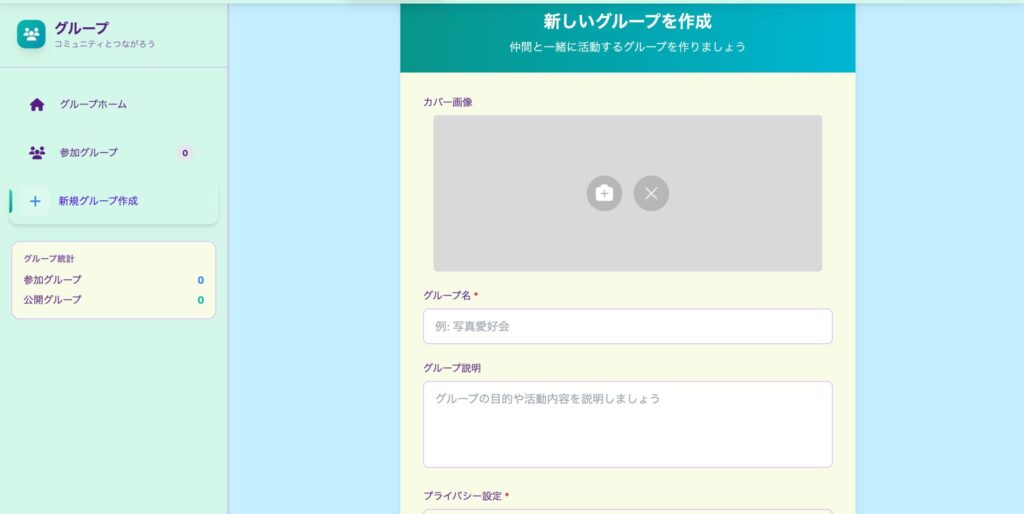This screenshot has height=514, width=1024.
Task: Click 公開グループ row in the stats card
Action: [114, 300]
